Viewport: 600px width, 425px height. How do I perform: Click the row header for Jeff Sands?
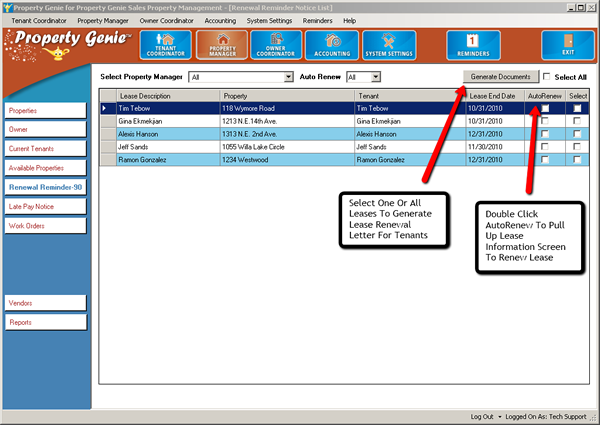click(x=108, y=147)
